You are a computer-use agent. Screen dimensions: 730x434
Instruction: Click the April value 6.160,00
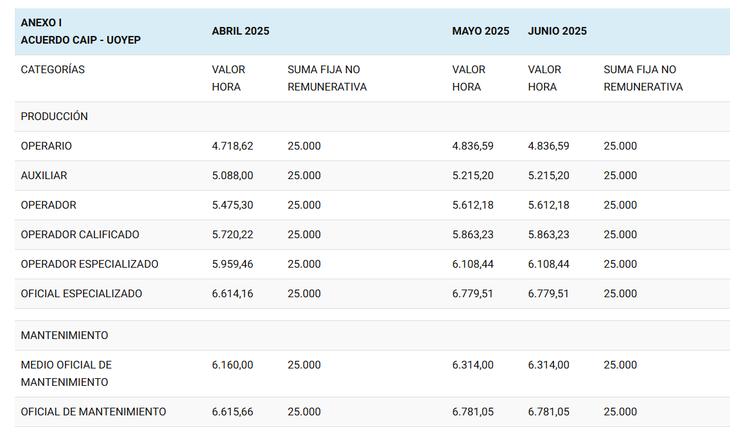point(232,365)
